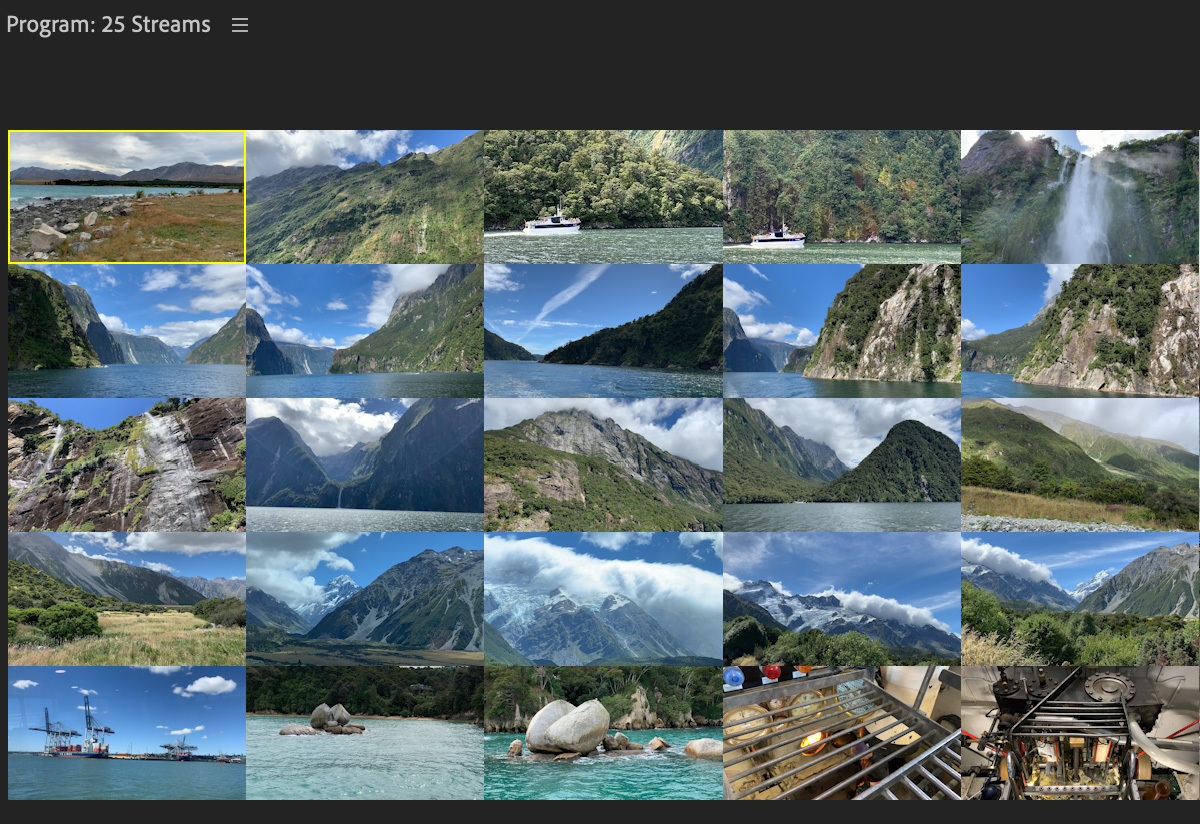Image resolution: width=1200 pixels, height=824 pixels.
Task: Select fourth-row fifth stream with green shrubs
Action: click(1080, 599)
